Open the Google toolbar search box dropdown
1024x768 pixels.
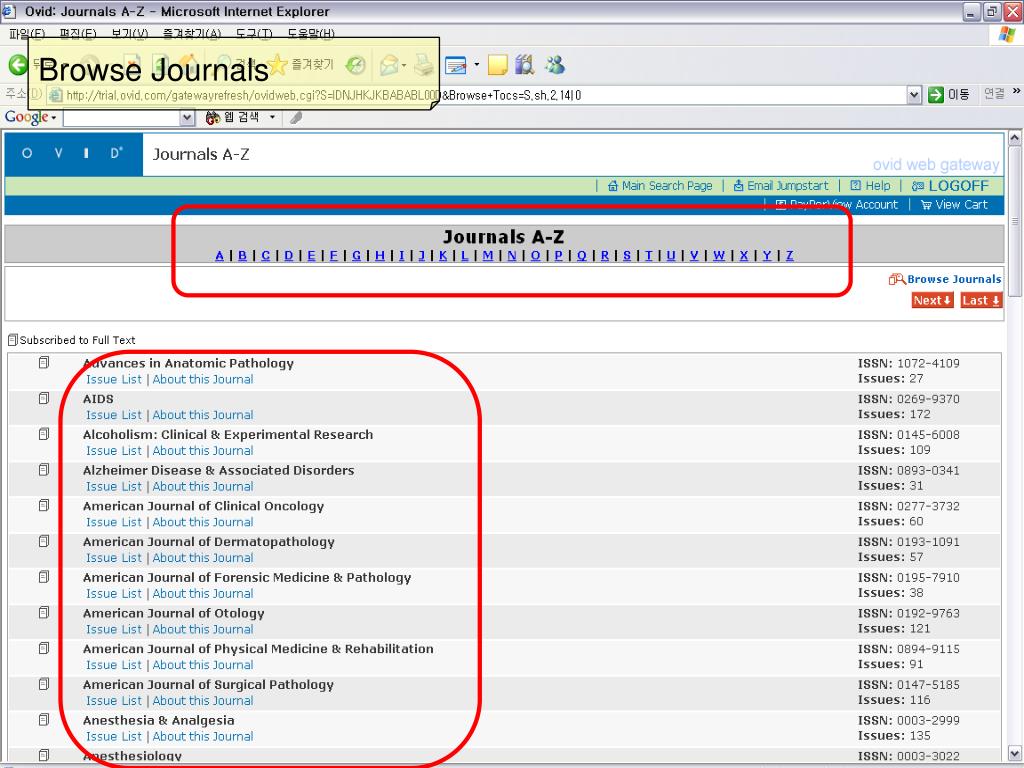click(187, 118)
